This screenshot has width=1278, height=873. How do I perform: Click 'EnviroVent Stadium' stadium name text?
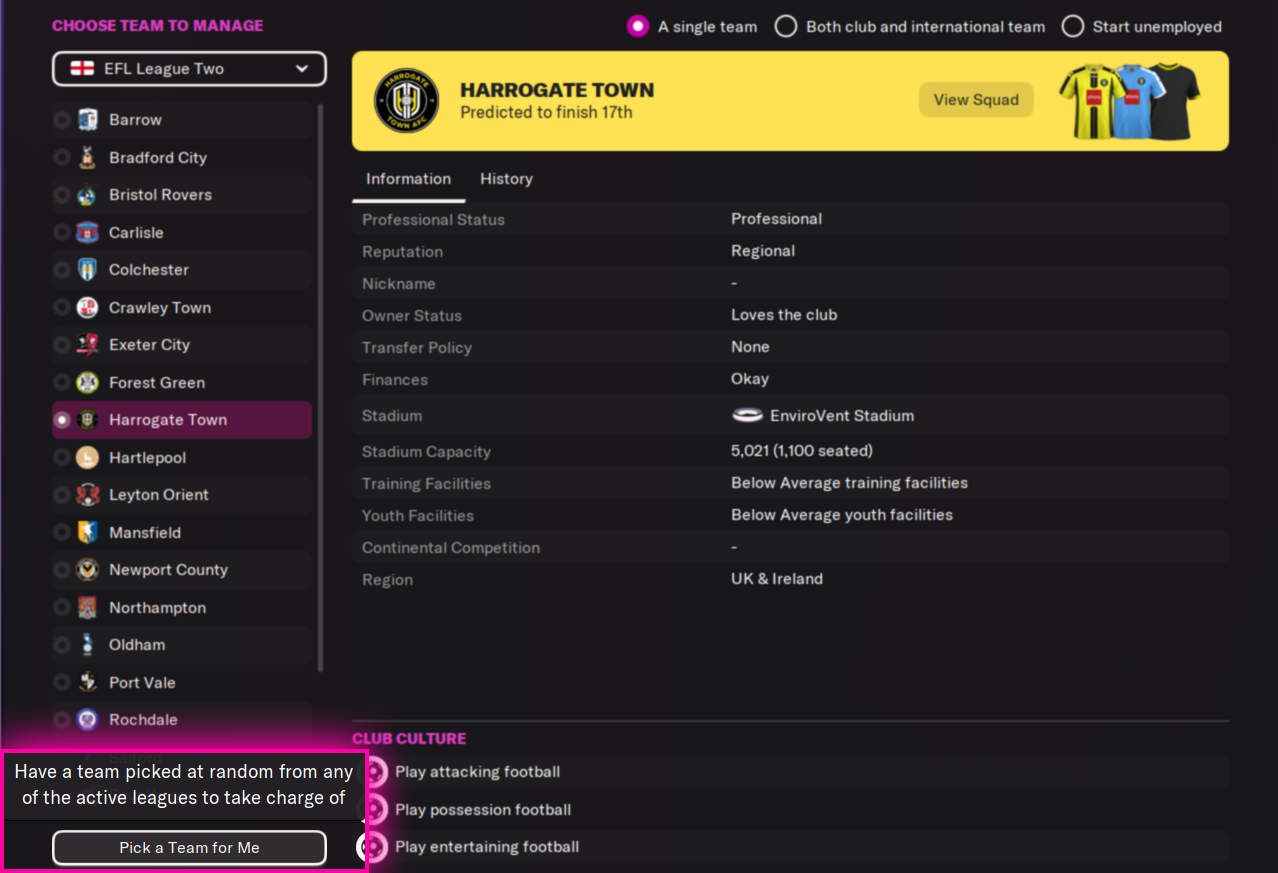coord(842,416)
